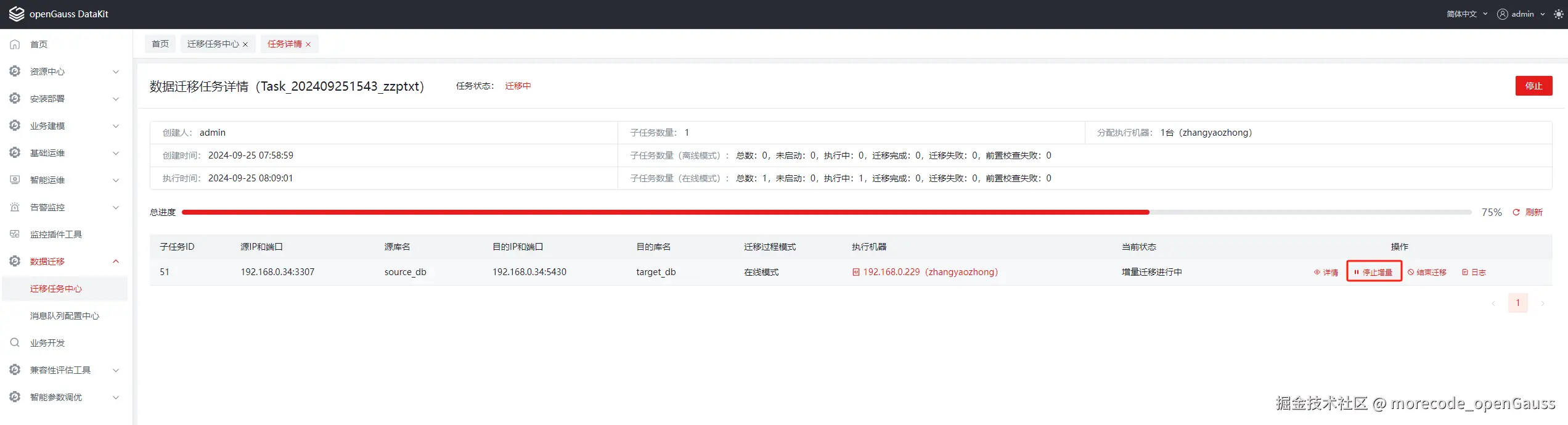1568x425 pixels.
Task: Expand the 智能参数调优 menu chevron
Action: click(x=116, y=397)
